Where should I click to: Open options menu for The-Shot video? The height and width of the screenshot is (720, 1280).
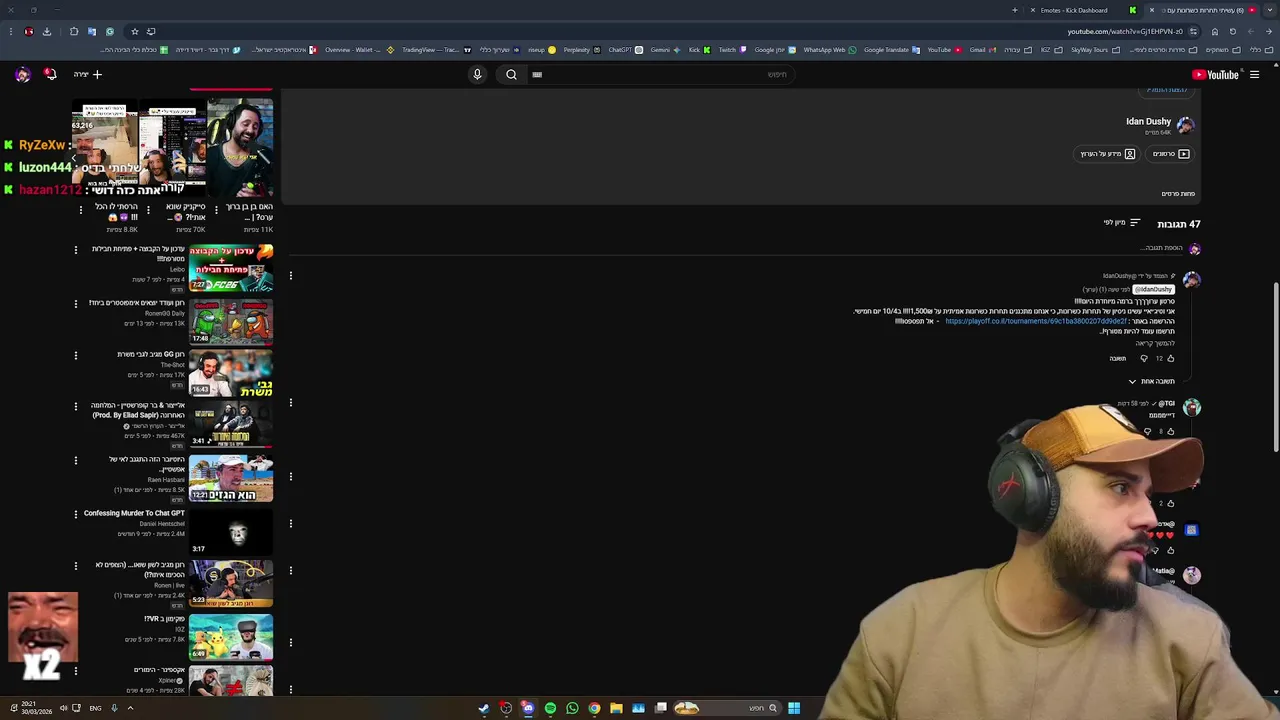click(x=75, y=355)
